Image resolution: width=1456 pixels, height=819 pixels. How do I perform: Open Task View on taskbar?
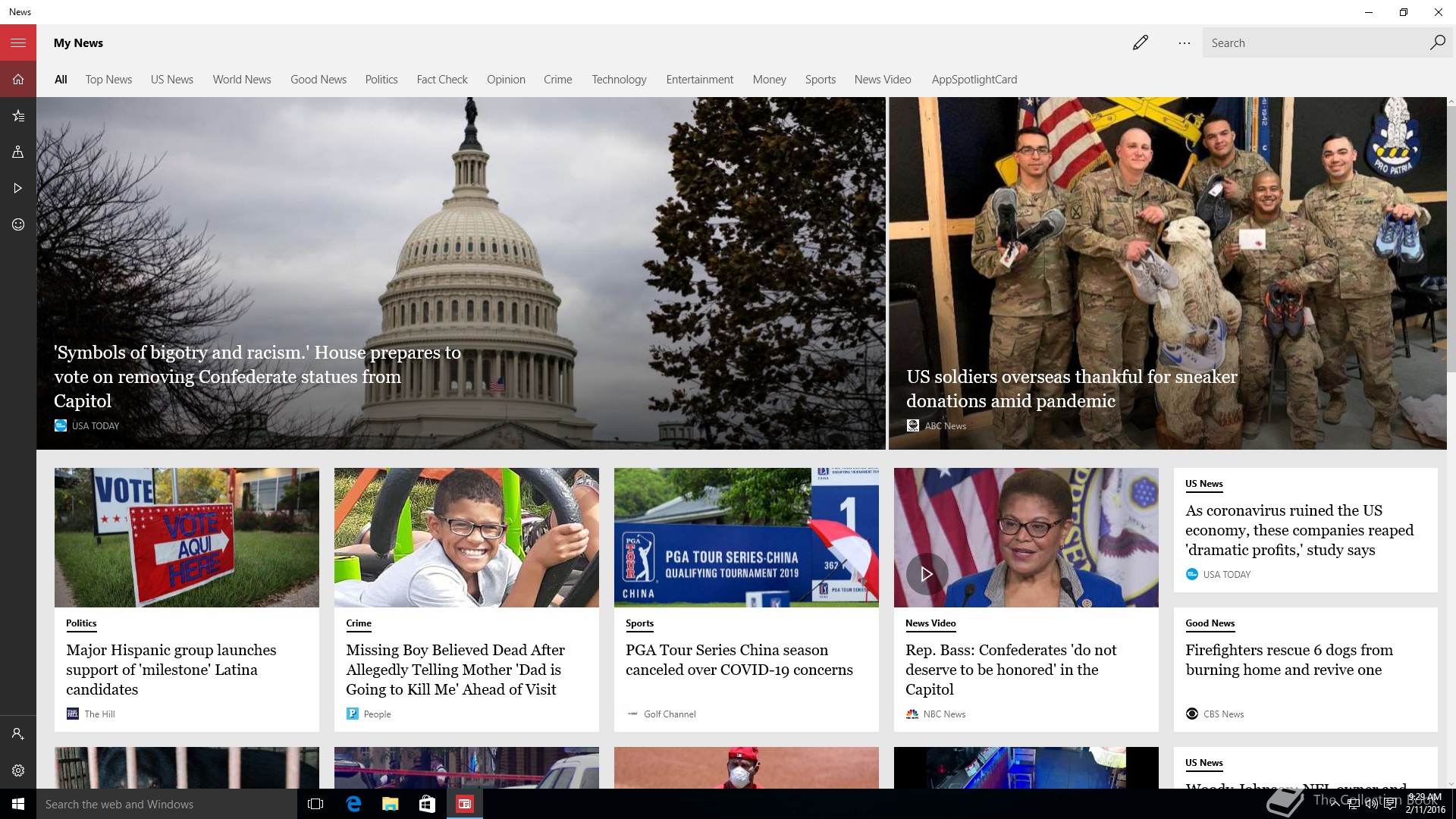tap(315, 804)
